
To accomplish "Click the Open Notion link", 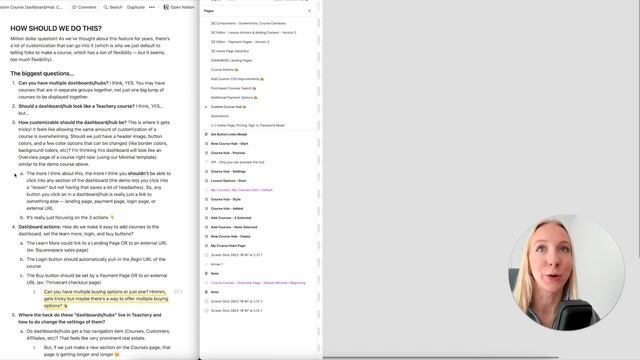I will 182,7.
